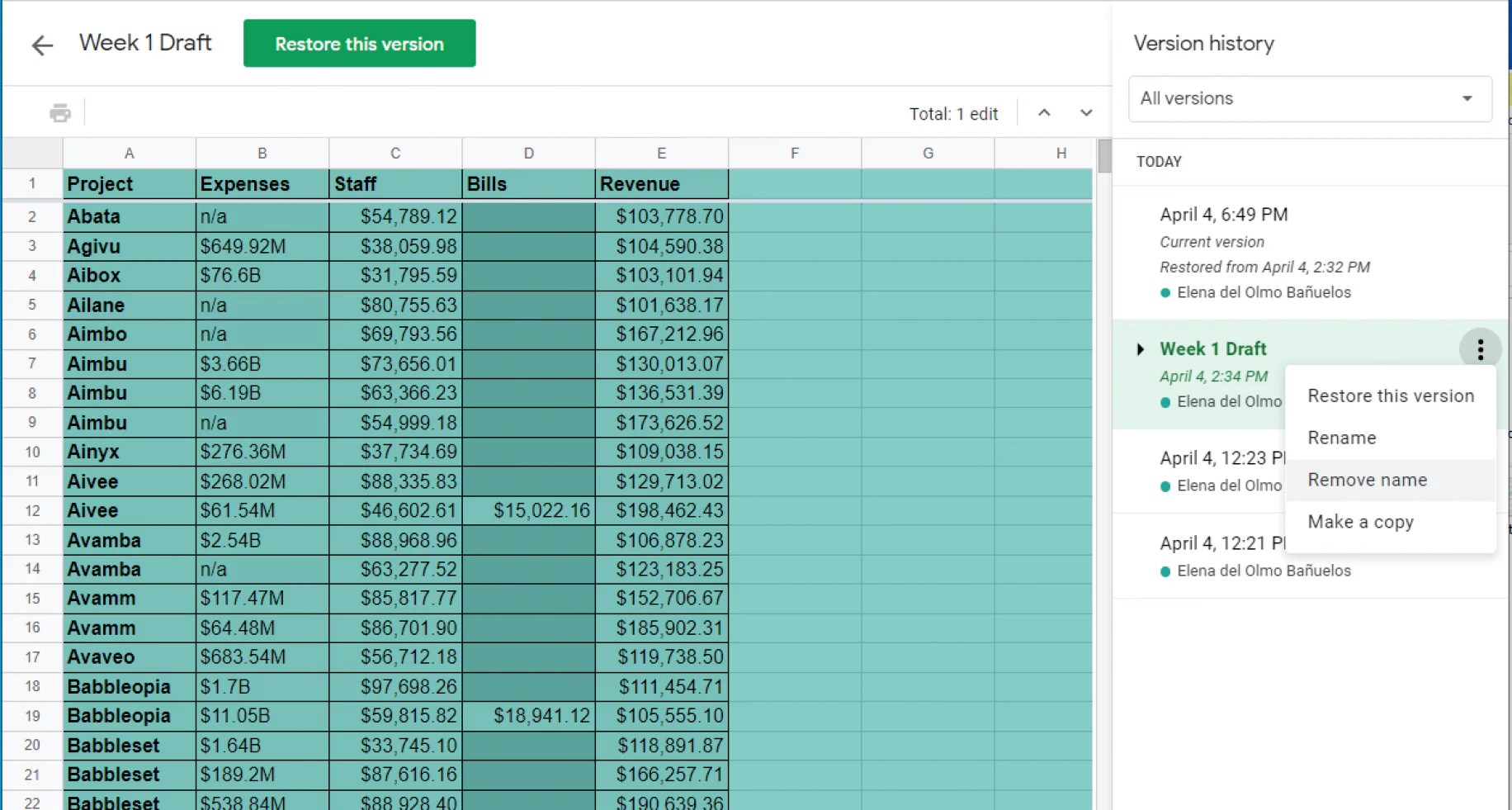Choose Restore this version from the context menu
1512x810 pixels.
[x=1390, y=396]
